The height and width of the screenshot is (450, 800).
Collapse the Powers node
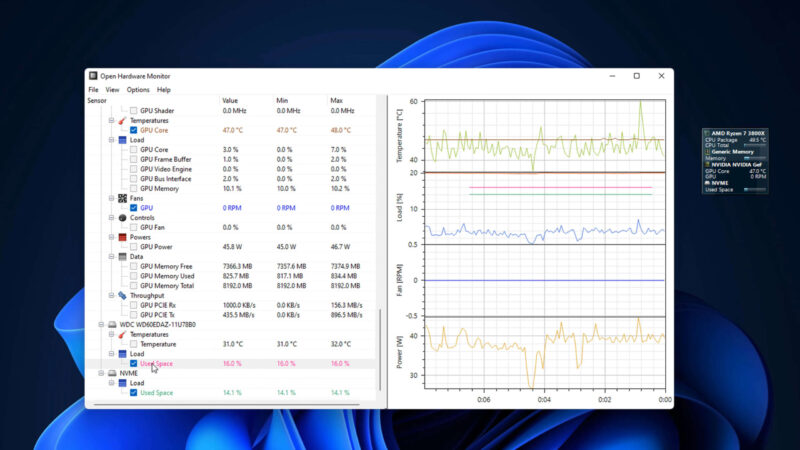point(111,237)
